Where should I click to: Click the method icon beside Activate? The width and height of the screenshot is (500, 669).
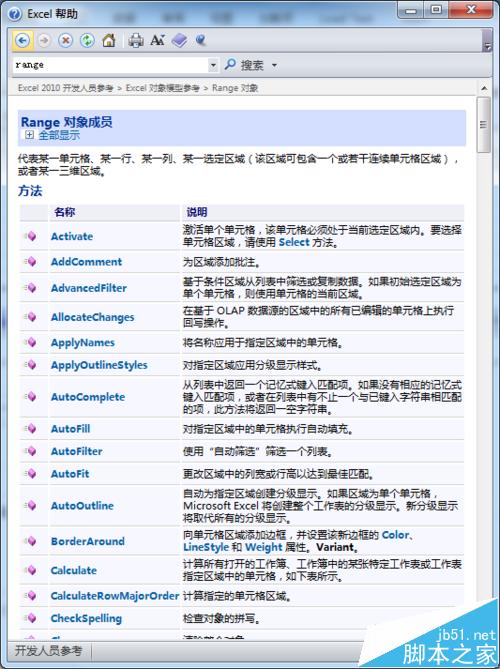click(x=31, y=236)
